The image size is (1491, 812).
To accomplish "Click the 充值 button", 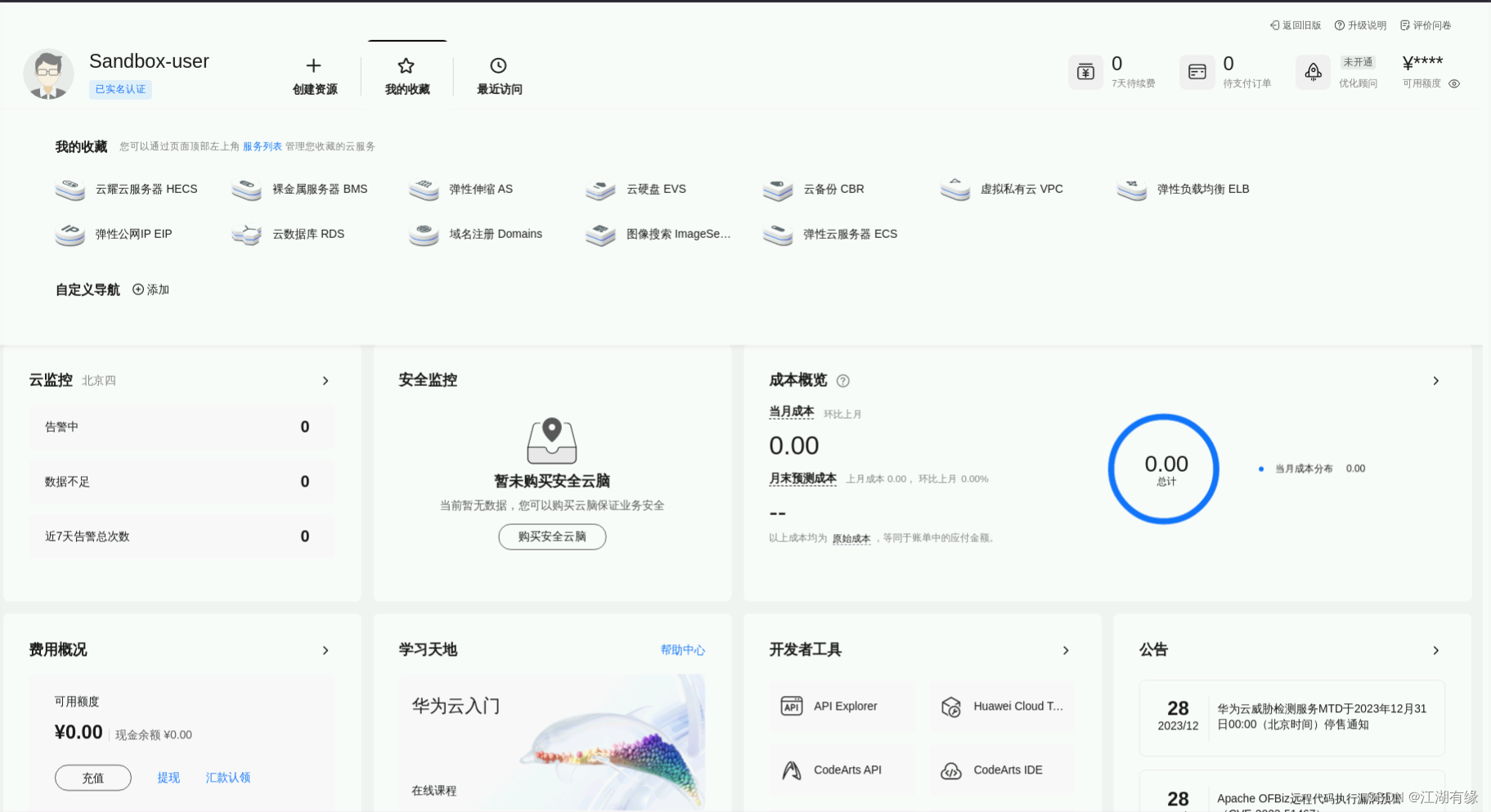I will tap(93, 778).
